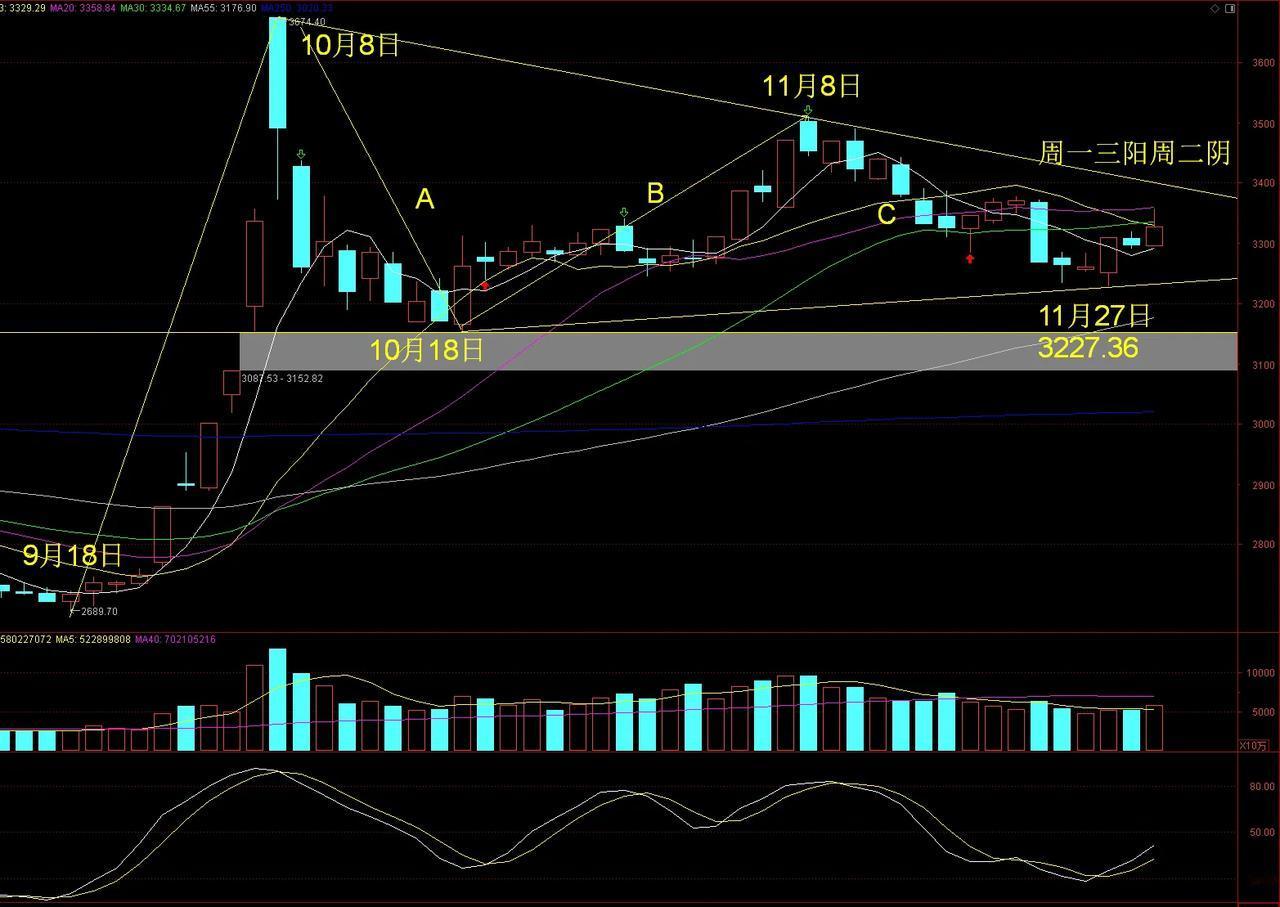Image resolution: width=1280 pixels, height=907 pixels.
Task: Click the MA20: 3358.84 indicator label
Action: pos(82,7)
